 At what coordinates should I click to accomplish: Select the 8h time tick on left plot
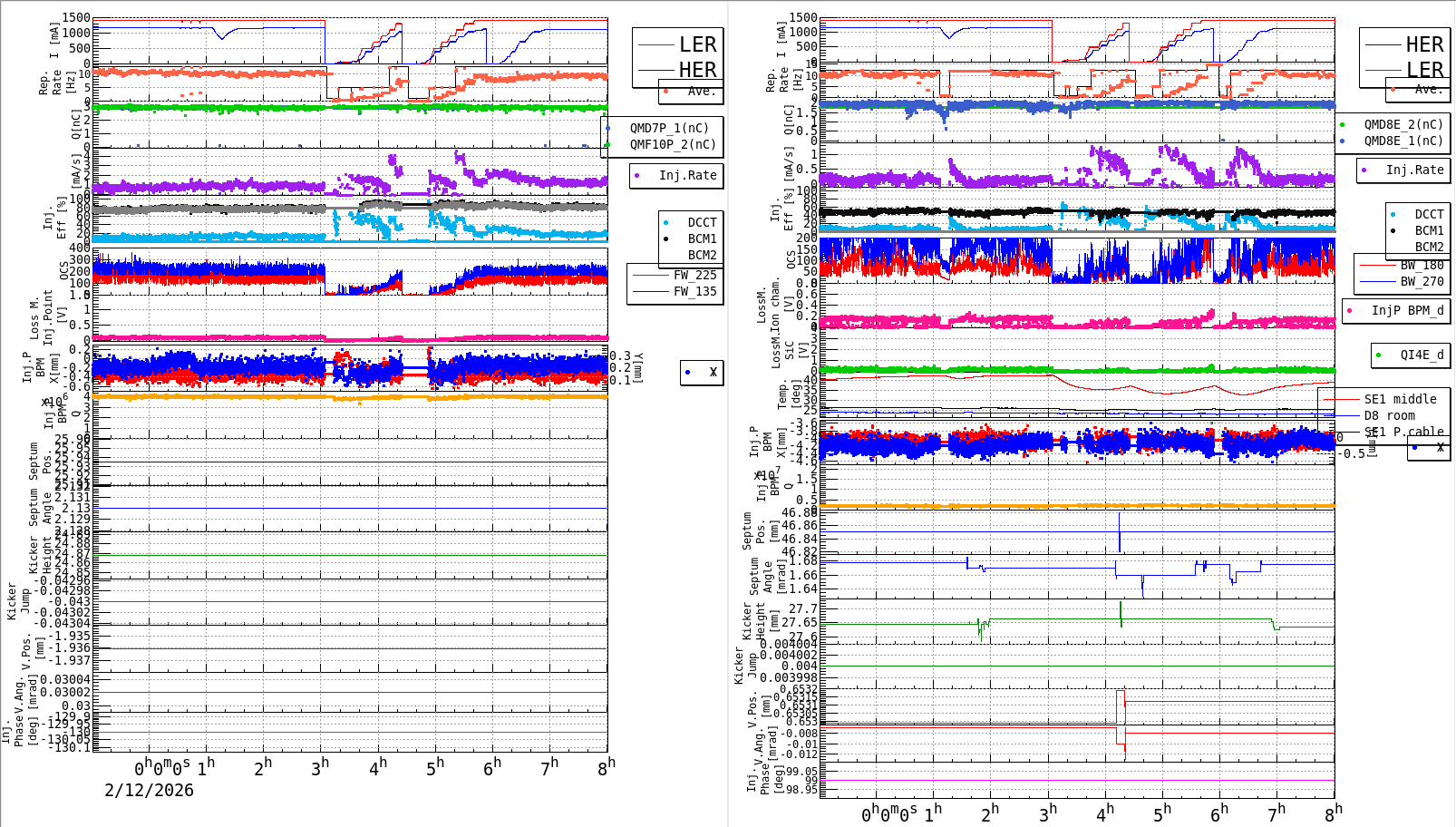tap(607, 766)
